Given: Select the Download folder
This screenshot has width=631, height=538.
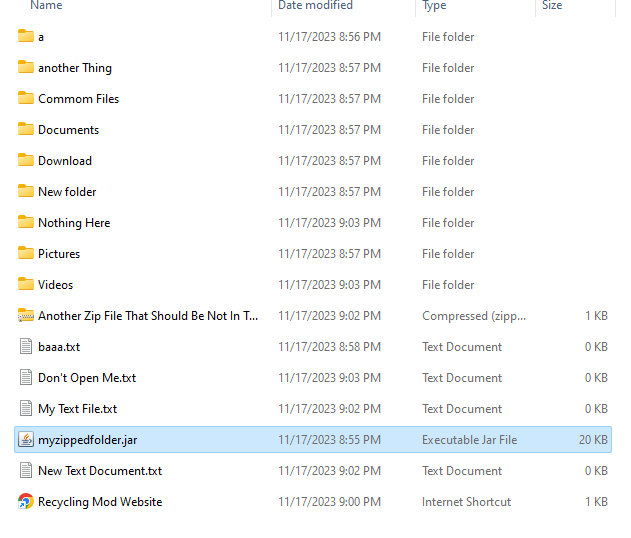Looking at the screenshot, I should 65,161.
